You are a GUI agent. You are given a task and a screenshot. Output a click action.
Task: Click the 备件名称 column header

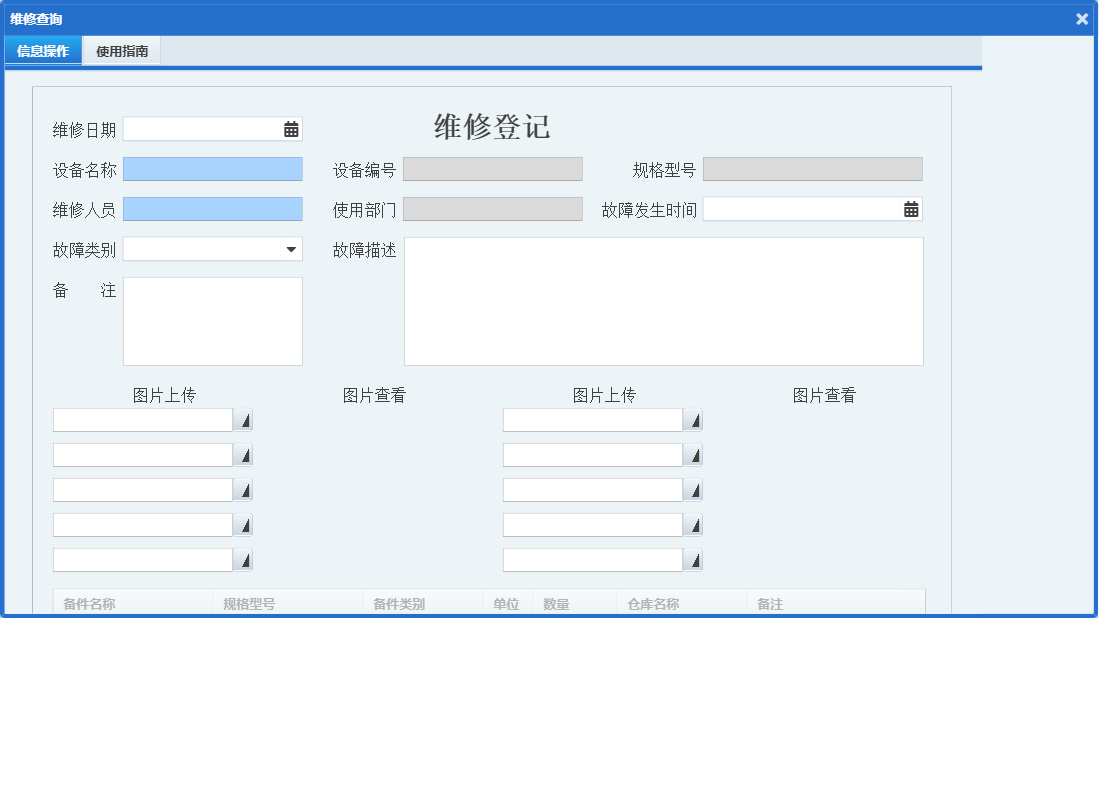(x=90, y=603)
